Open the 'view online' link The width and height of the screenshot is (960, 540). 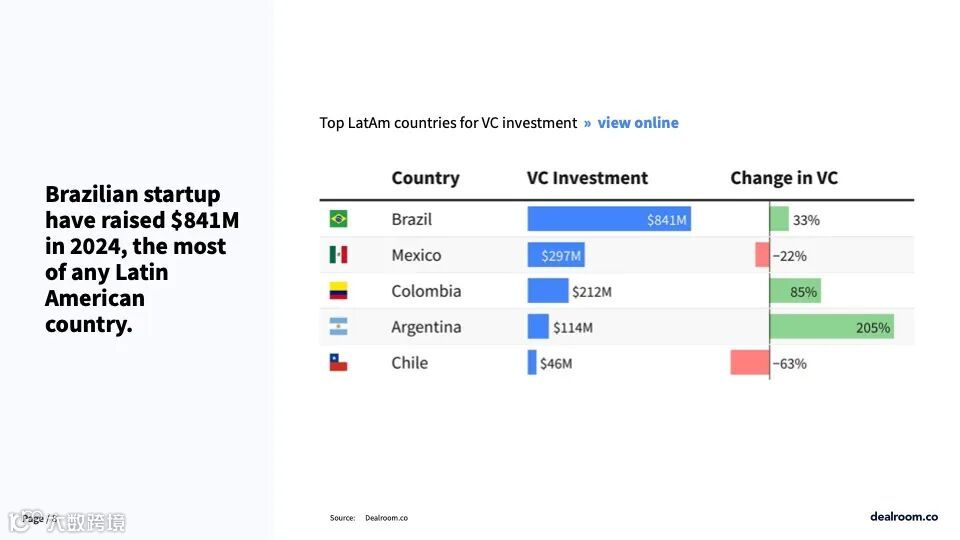pos(638,123)
